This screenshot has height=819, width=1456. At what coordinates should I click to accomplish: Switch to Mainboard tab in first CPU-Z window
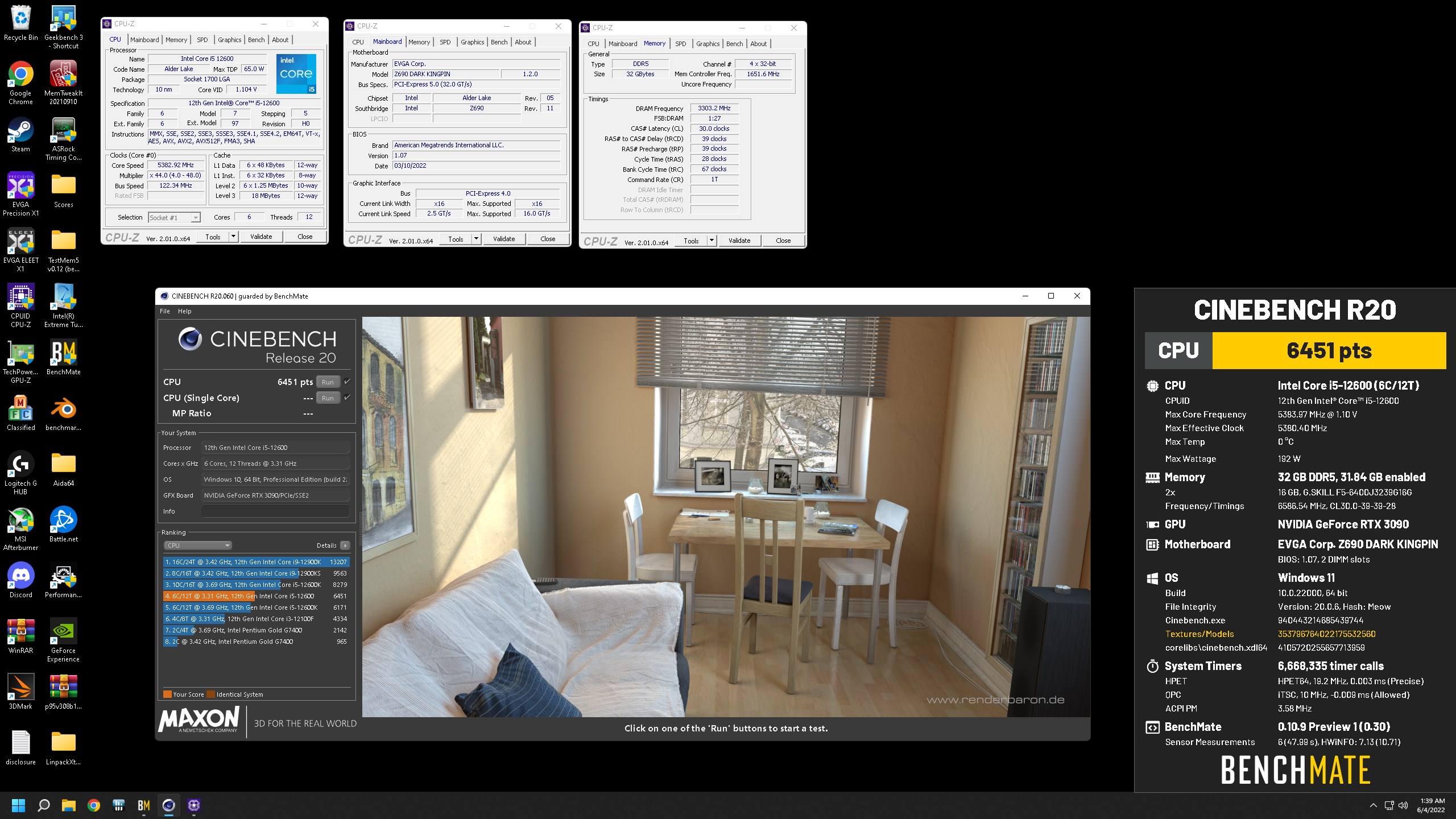(x=144, y=40)
